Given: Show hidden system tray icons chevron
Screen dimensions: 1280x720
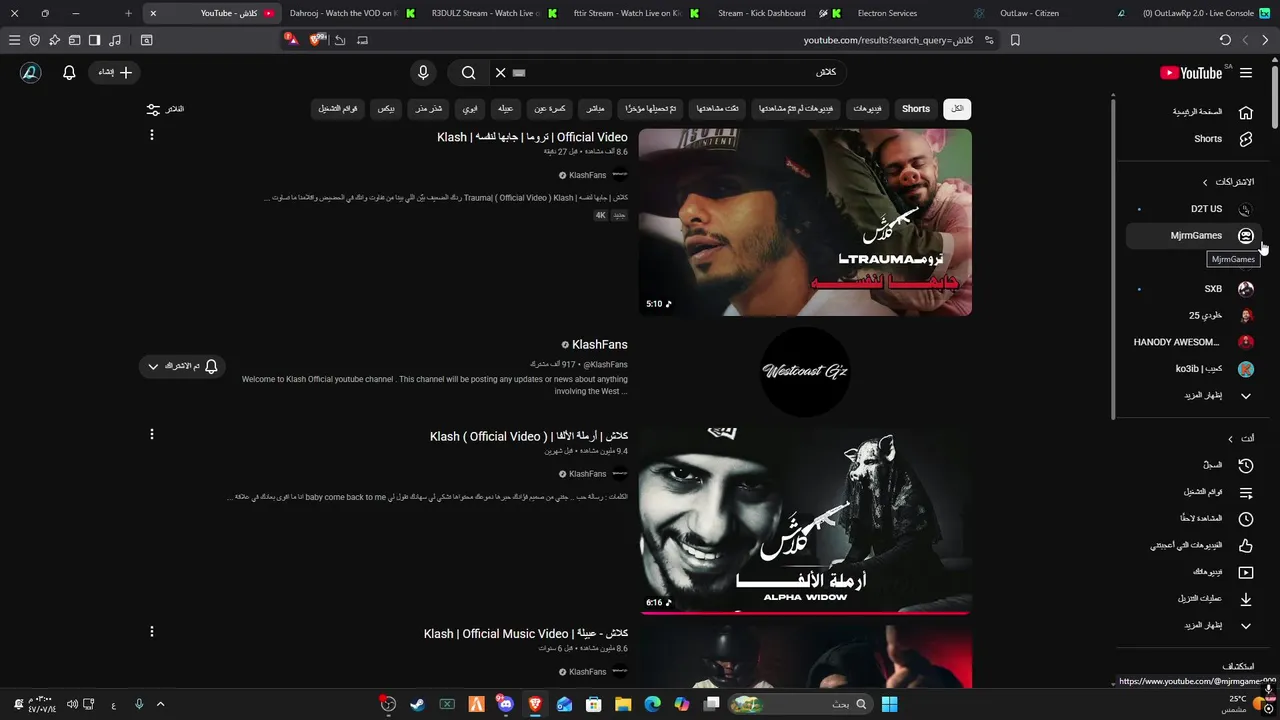Looking at the screenshot, I should point(160,704).
